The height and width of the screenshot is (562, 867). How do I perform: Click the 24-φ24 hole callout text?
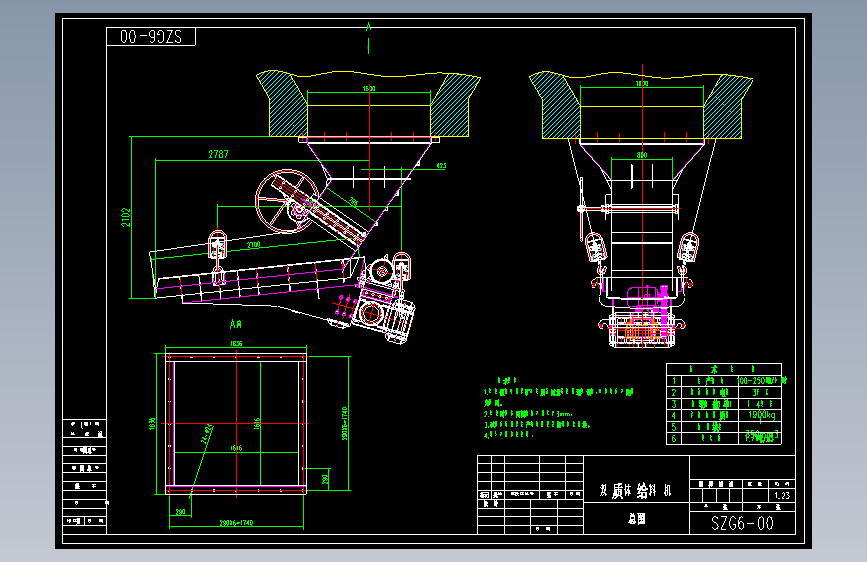[x=207, y=435]
